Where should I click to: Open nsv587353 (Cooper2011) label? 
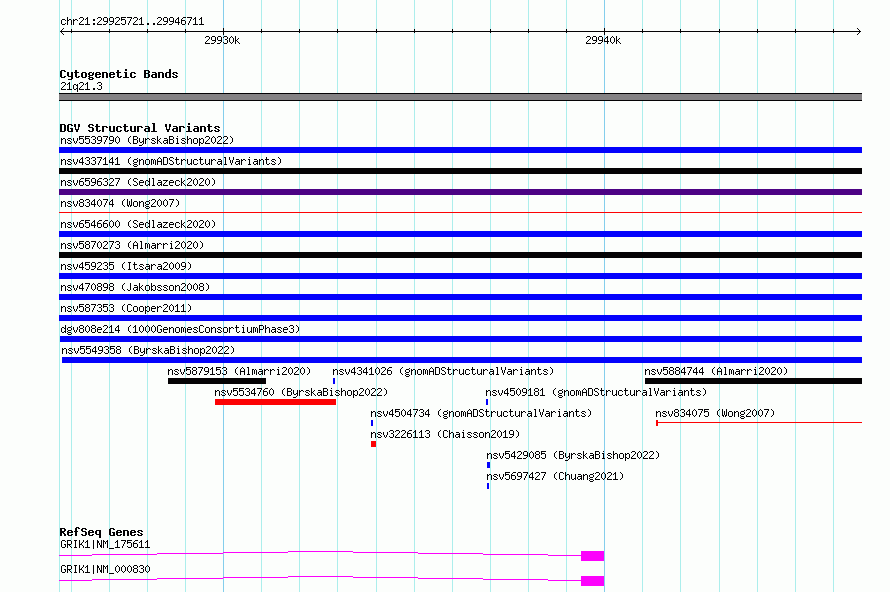(126, 308)
